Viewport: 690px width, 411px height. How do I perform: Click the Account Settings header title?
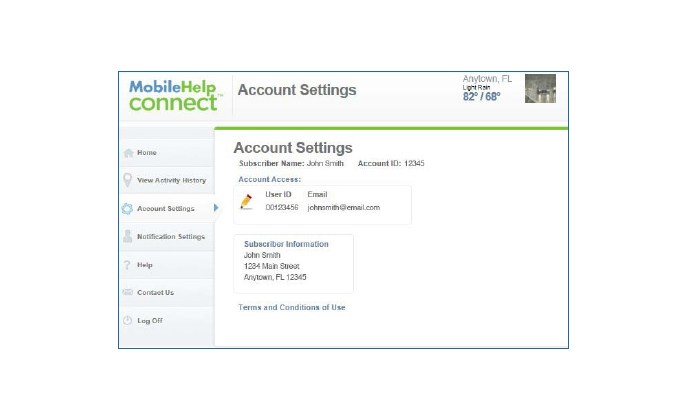click(297, 90)
